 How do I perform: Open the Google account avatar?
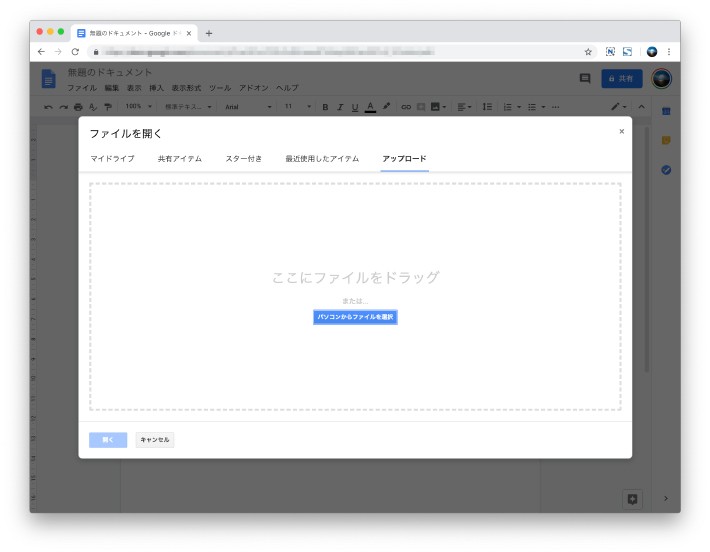661,78
